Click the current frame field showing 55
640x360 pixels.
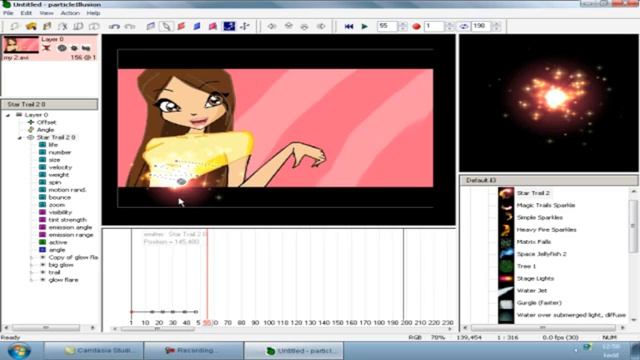[387, 26]
